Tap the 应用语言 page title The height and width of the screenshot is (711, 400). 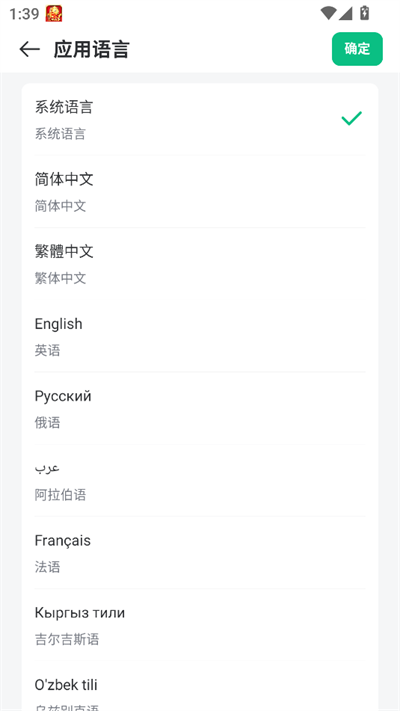(x=92, y=49)
